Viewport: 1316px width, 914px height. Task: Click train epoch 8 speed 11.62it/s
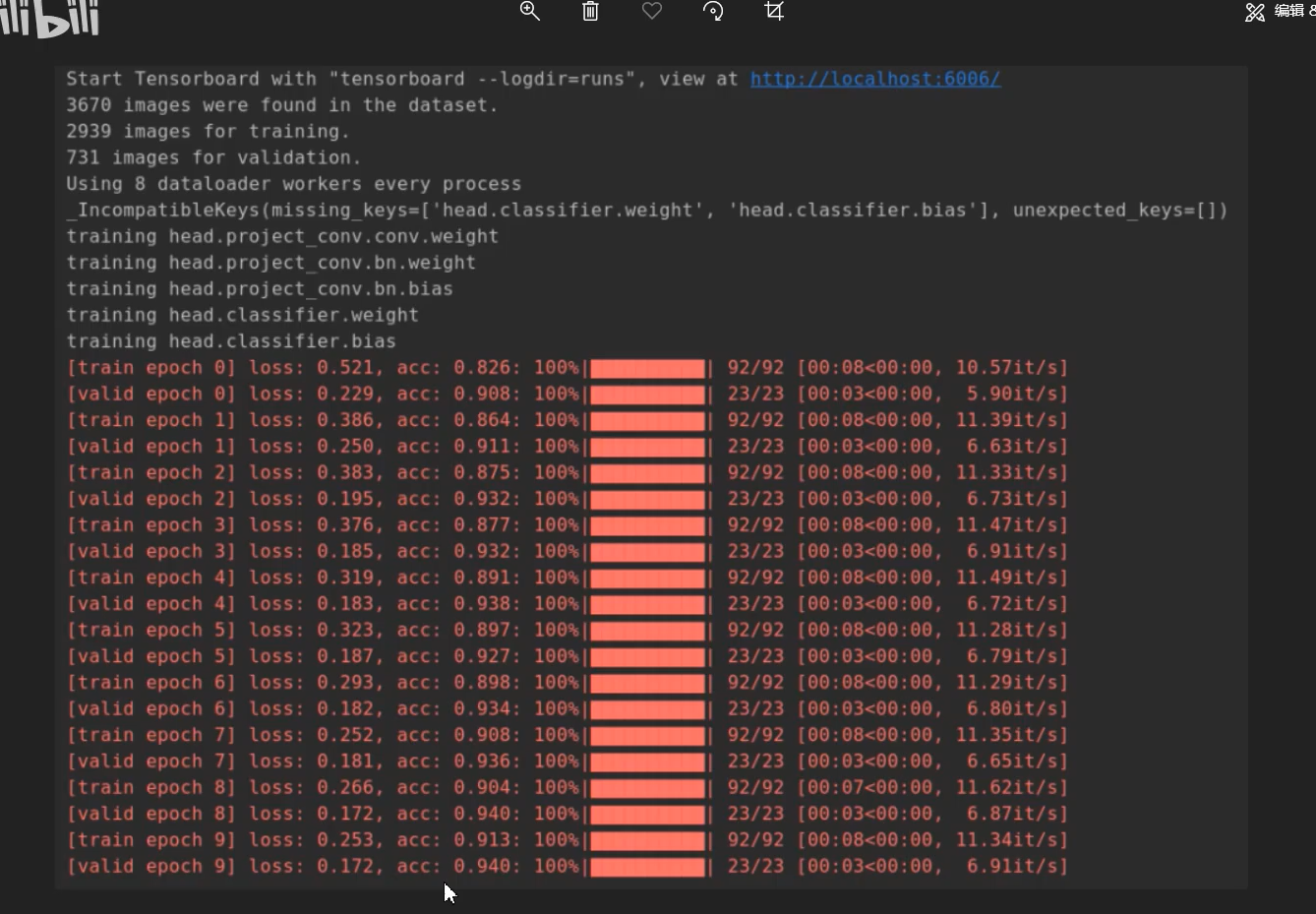pyautogui.click(x=1008, y=787)
